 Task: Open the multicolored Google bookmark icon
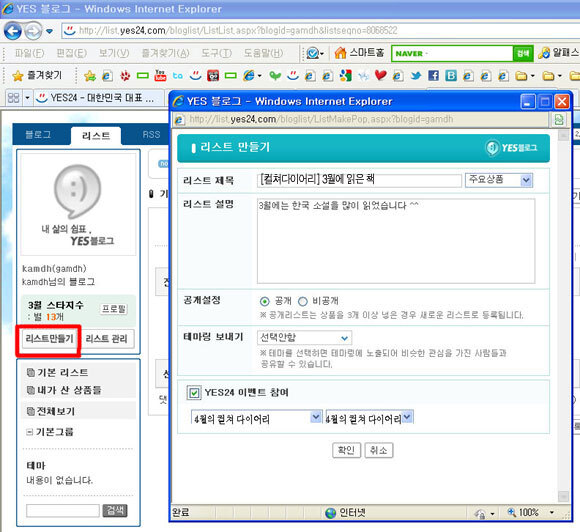click(345, 75)
